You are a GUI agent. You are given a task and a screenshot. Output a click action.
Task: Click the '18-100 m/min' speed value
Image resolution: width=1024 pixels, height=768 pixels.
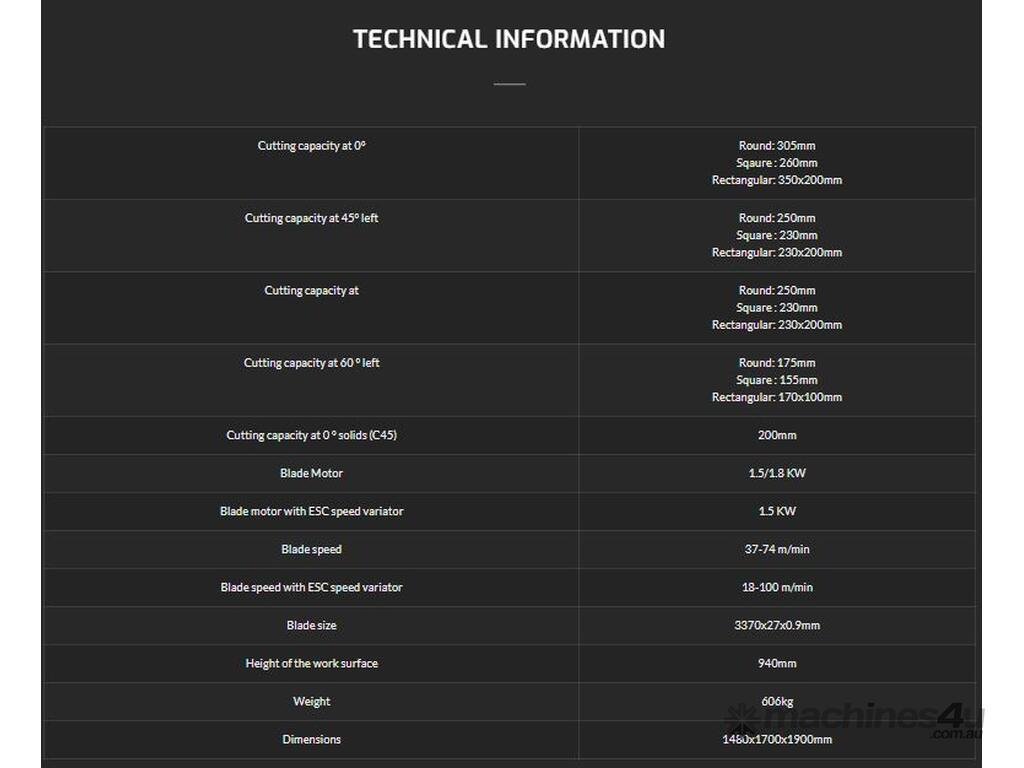pyautogui.click(x=777, y=587)
